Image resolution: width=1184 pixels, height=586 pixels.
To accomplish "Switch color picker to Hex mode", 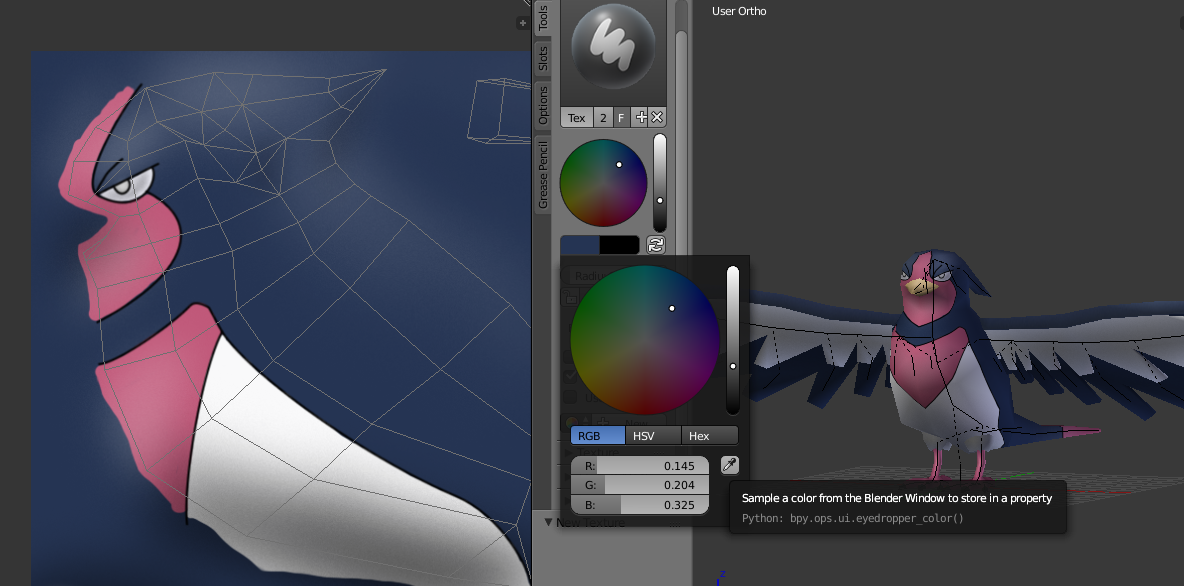I will (710, 436).
